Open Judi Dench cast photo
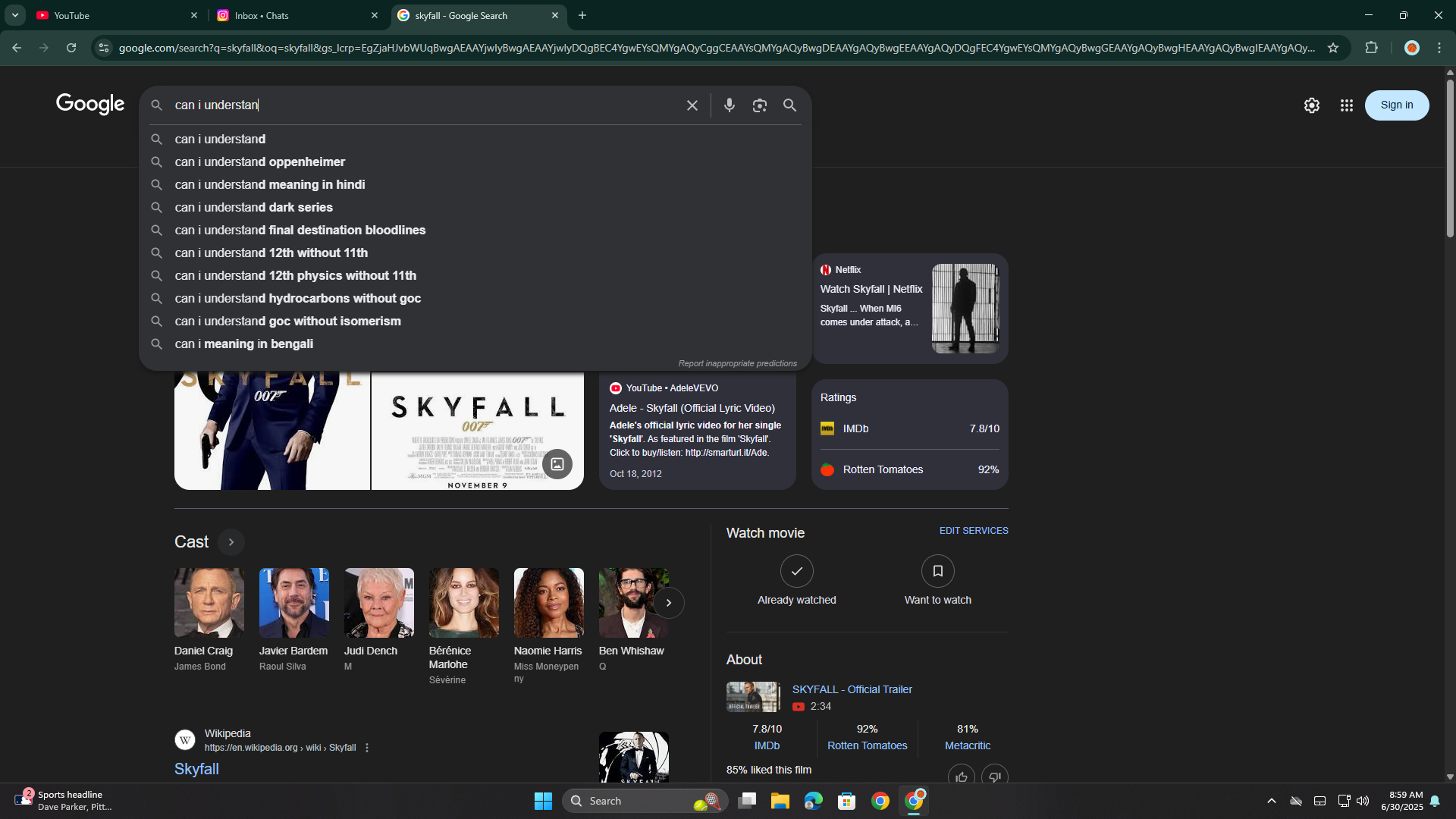Image resolution: width=1456 pixels, height=819 pixels. point(378,603)
